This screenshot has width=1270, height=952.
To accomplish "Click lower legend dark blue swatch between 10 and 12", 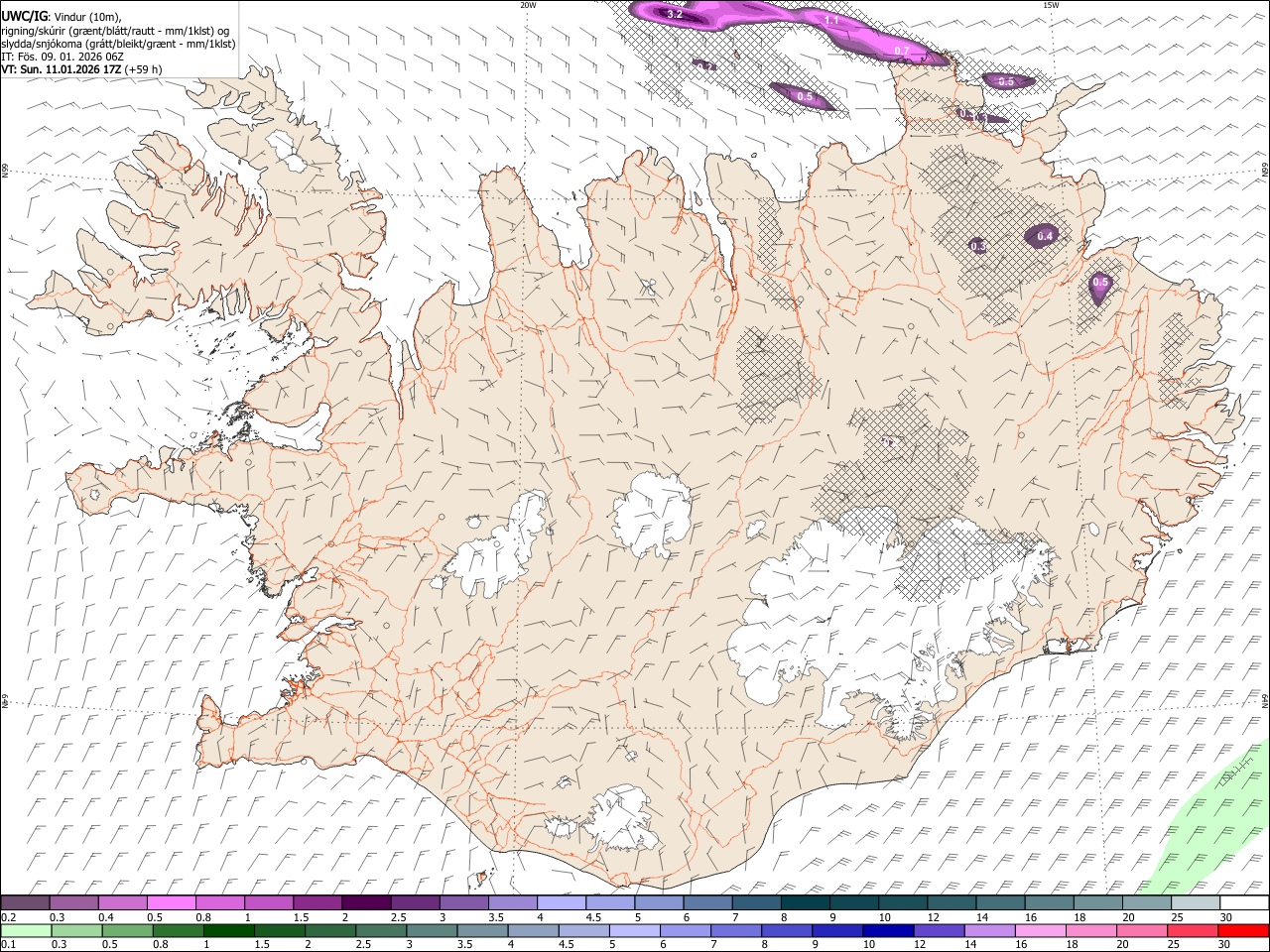I will [886, 930].
